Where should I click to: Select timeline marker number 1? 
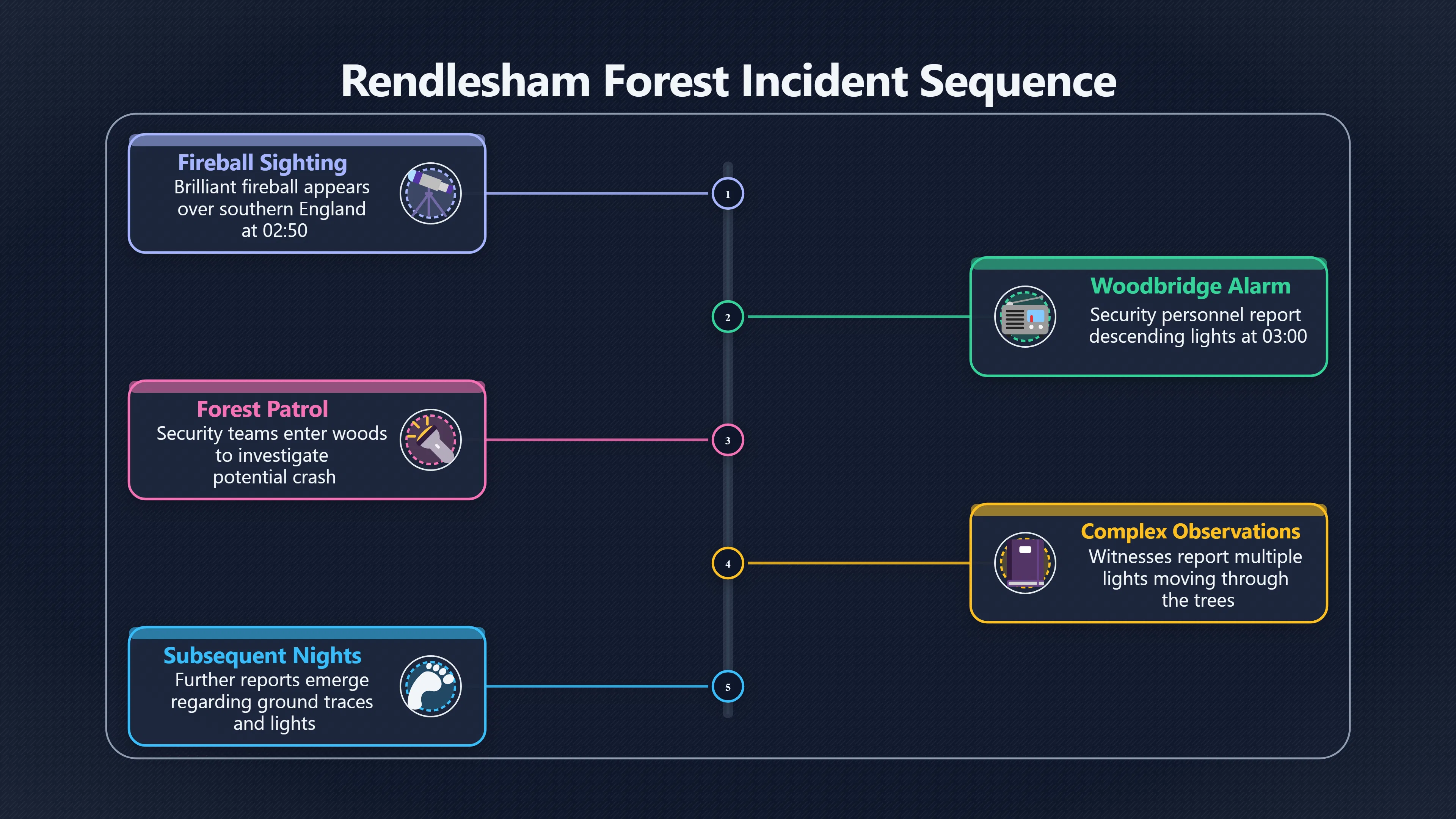point(728,193)
